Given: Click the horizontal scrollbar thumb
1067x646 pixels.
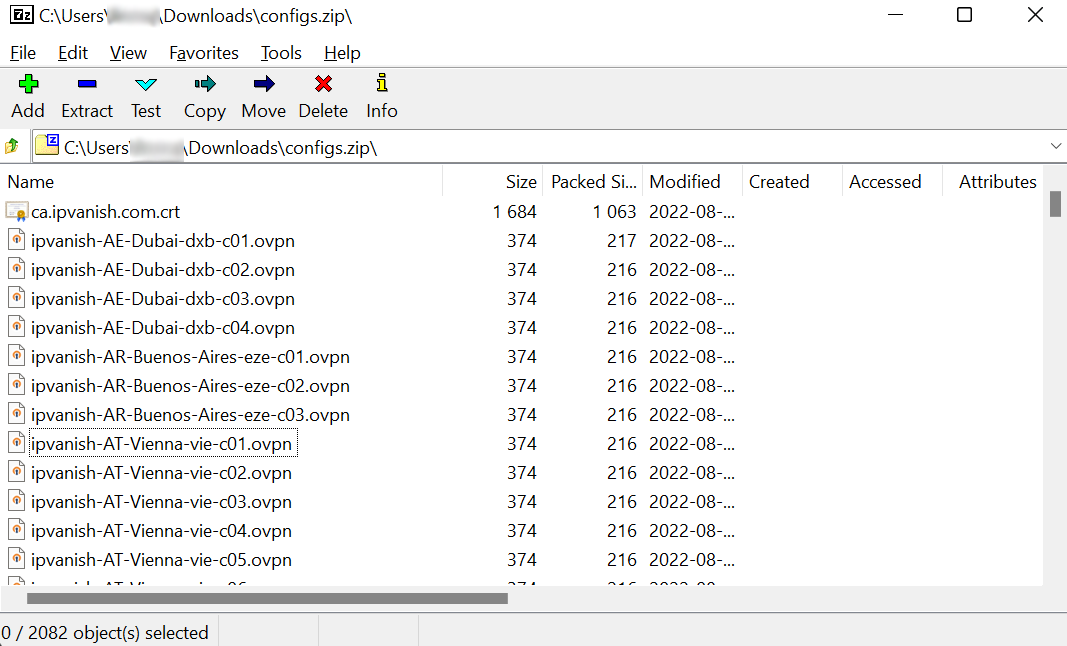Looking at the screenshot, I should pos(267,598).
